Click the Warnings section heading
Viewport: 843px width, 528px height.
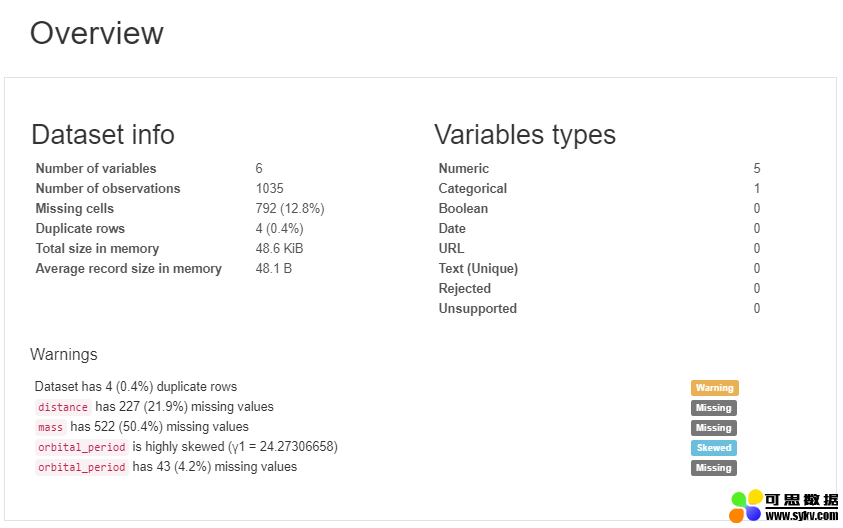click(64, 354)
